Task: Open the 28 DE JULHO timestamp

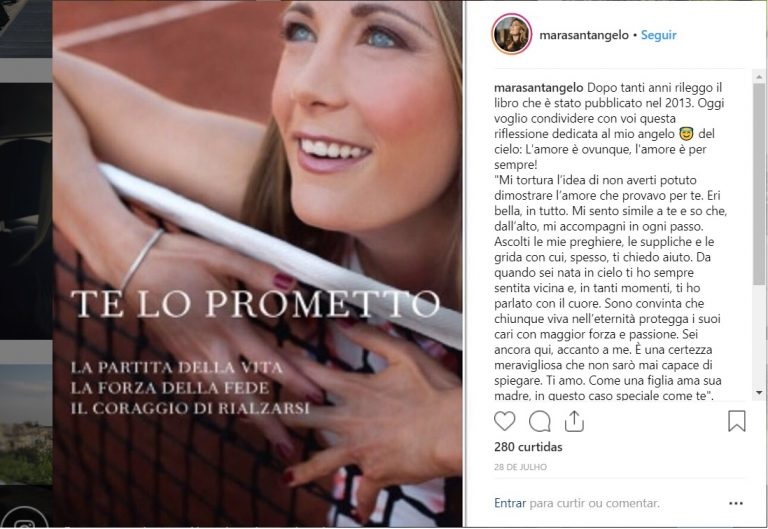Action: click(x=520, y=467)
